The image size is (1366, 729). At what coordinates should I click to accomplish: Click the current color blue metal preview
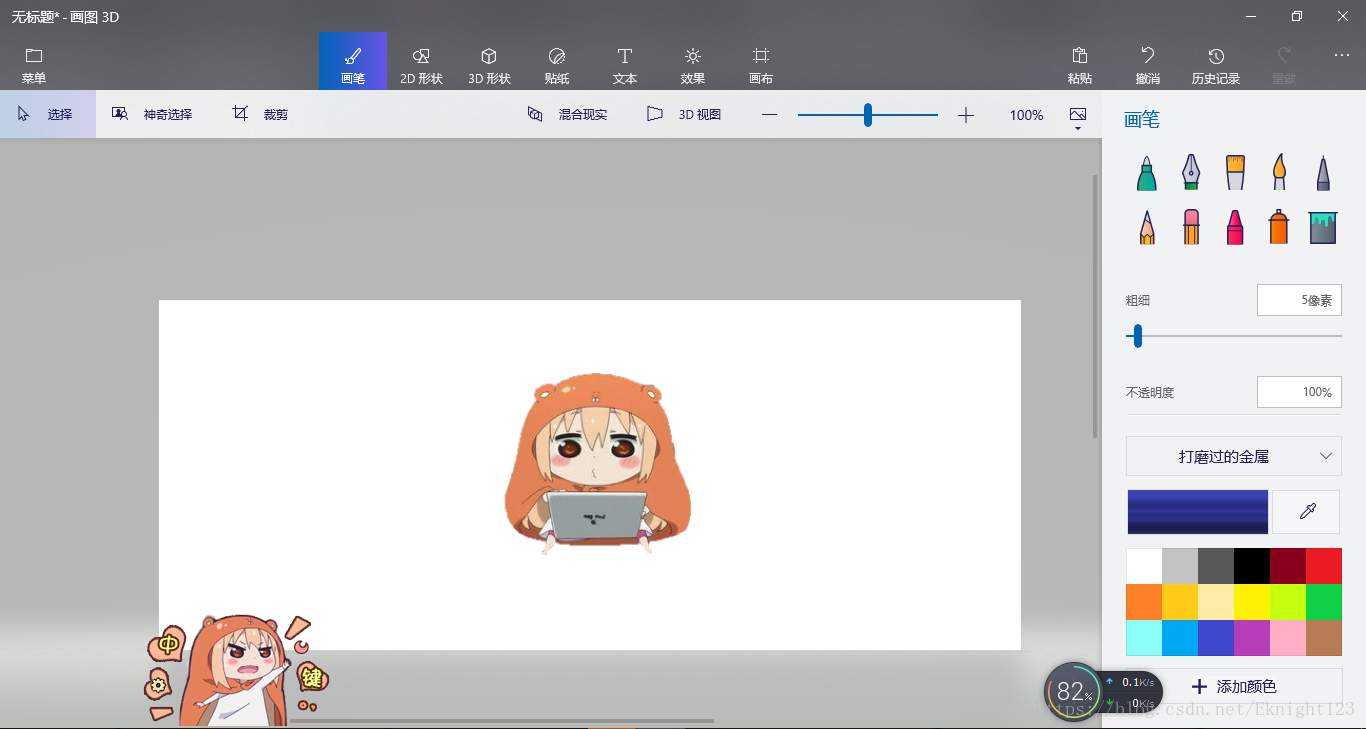[1198, 512]
